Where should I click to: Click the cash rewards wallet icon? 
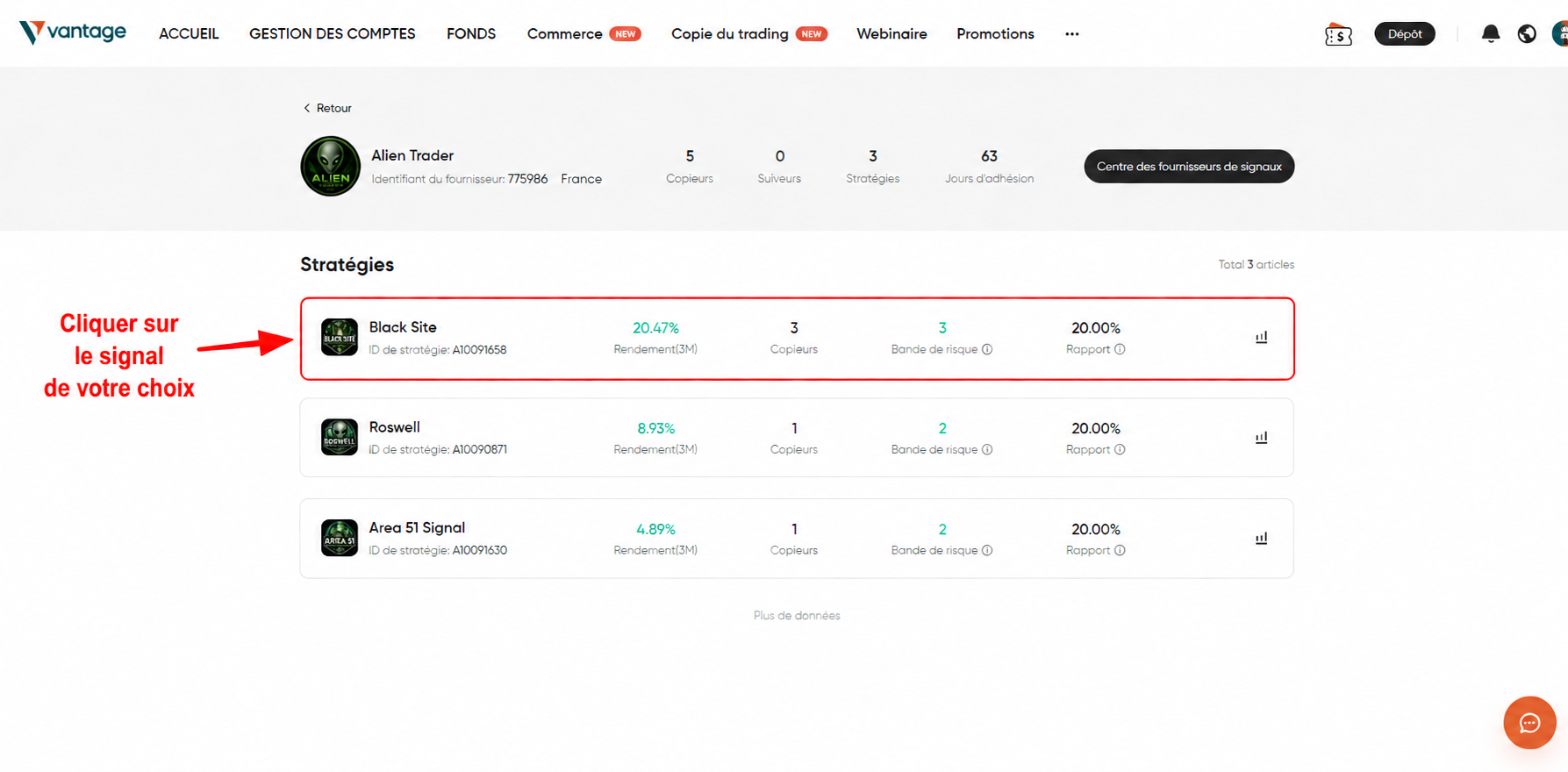(1338, 34)
